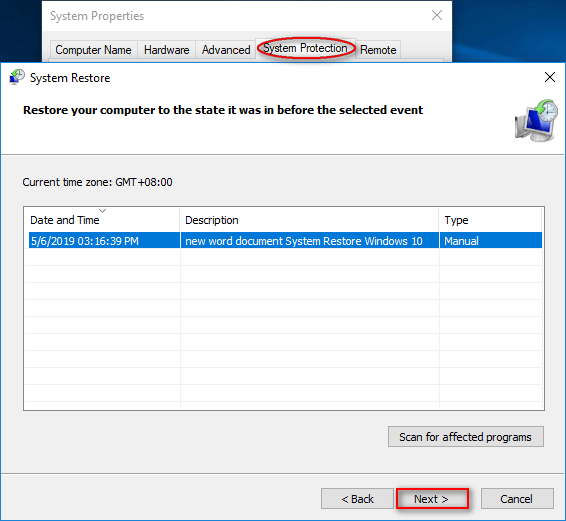The width and height of the screenshot is (566, 521).
Task: Close the System Restore dialog
Action: tap(550, 77)
